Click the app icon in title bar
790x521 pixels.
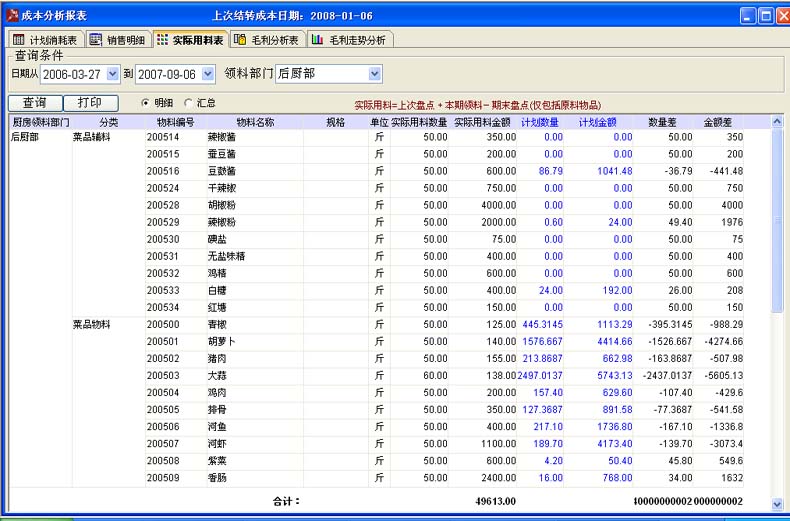pos(11,16)
